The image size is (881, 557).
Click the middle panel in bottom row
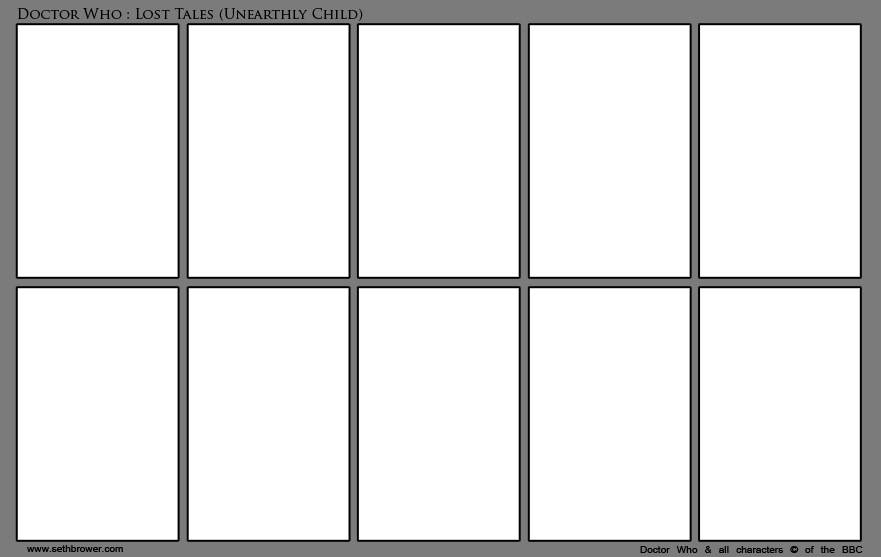pos(439,414)
